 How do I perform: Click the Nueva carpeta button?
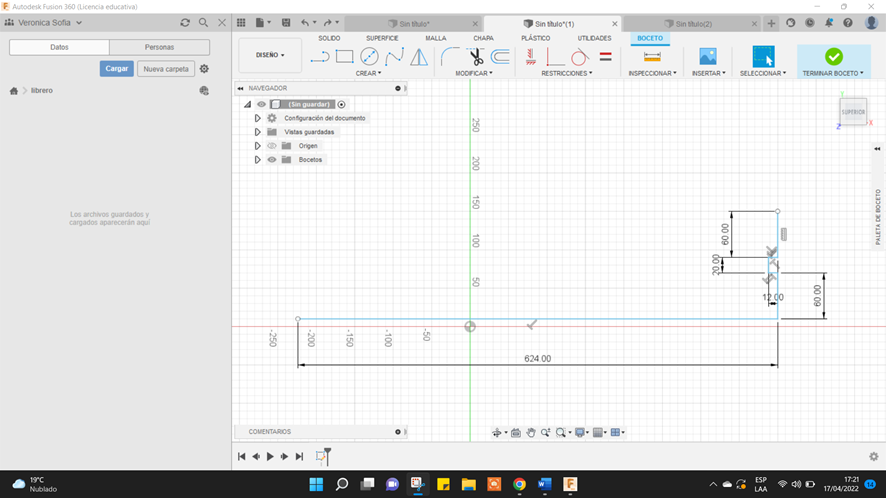166,68
